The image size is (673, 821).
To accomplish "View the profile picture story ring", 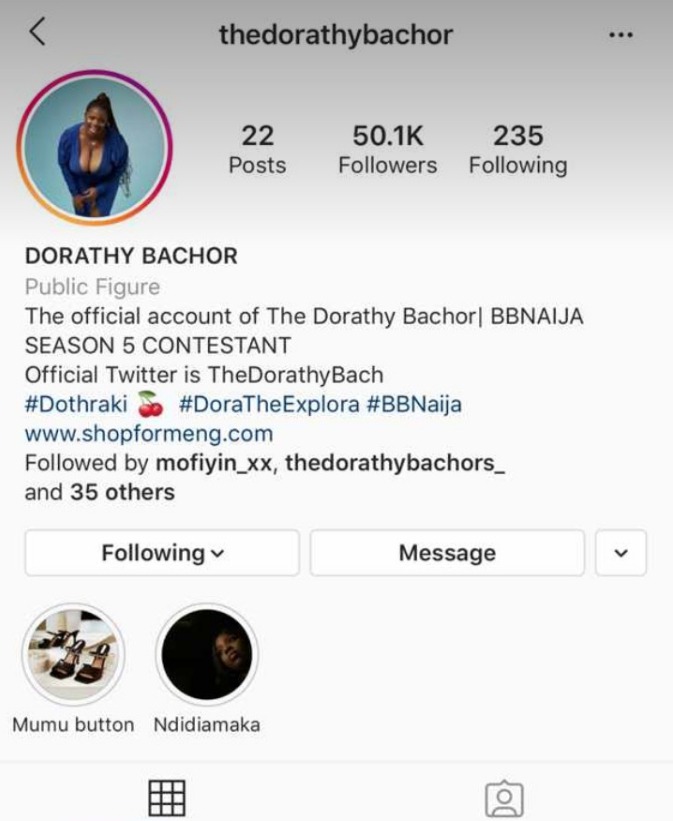I will [x=95, y=148].
